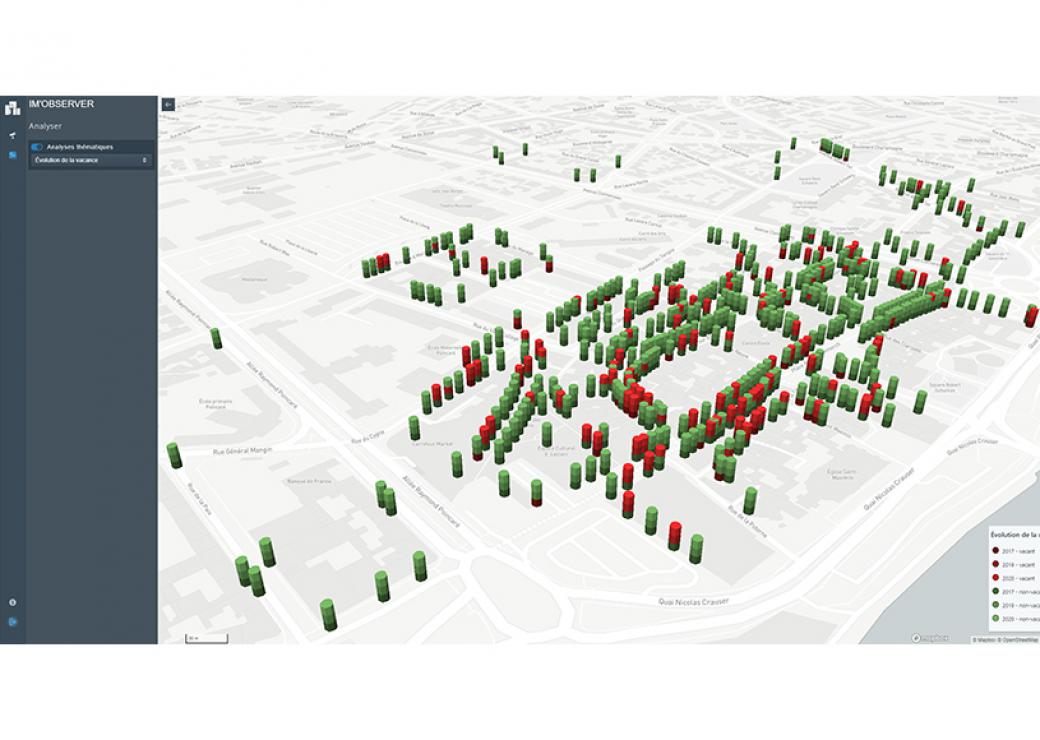
Task: Click the map scale bar
Action: click(206, 639)
